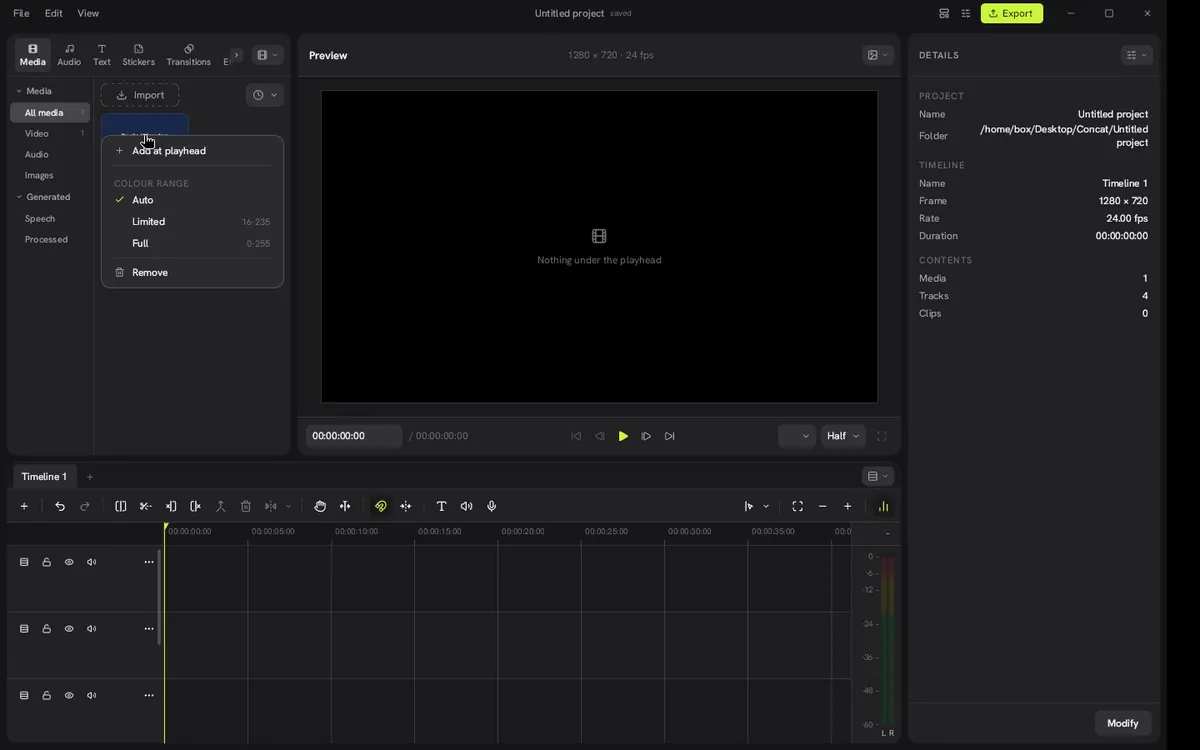Screen dimensions: 1200x750
Task: Toggle the magnet snapping icon
Action: coord(381,506)
